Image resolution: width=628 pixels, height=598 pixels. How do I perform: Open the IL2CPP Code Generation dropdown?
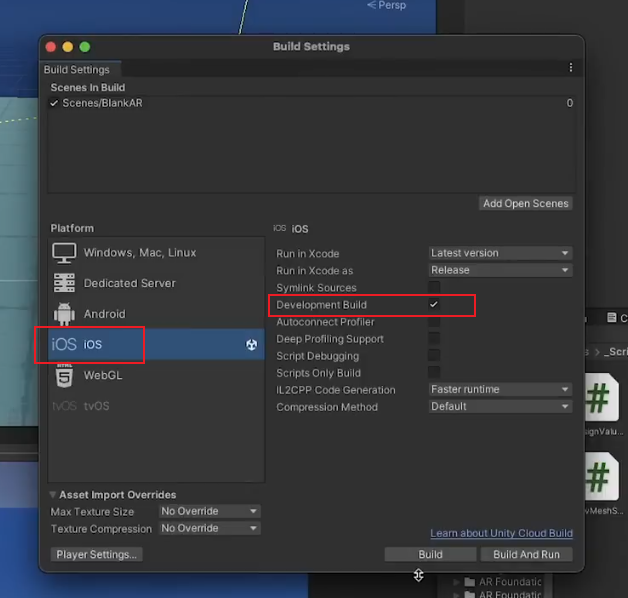click(x=500, y=390)
